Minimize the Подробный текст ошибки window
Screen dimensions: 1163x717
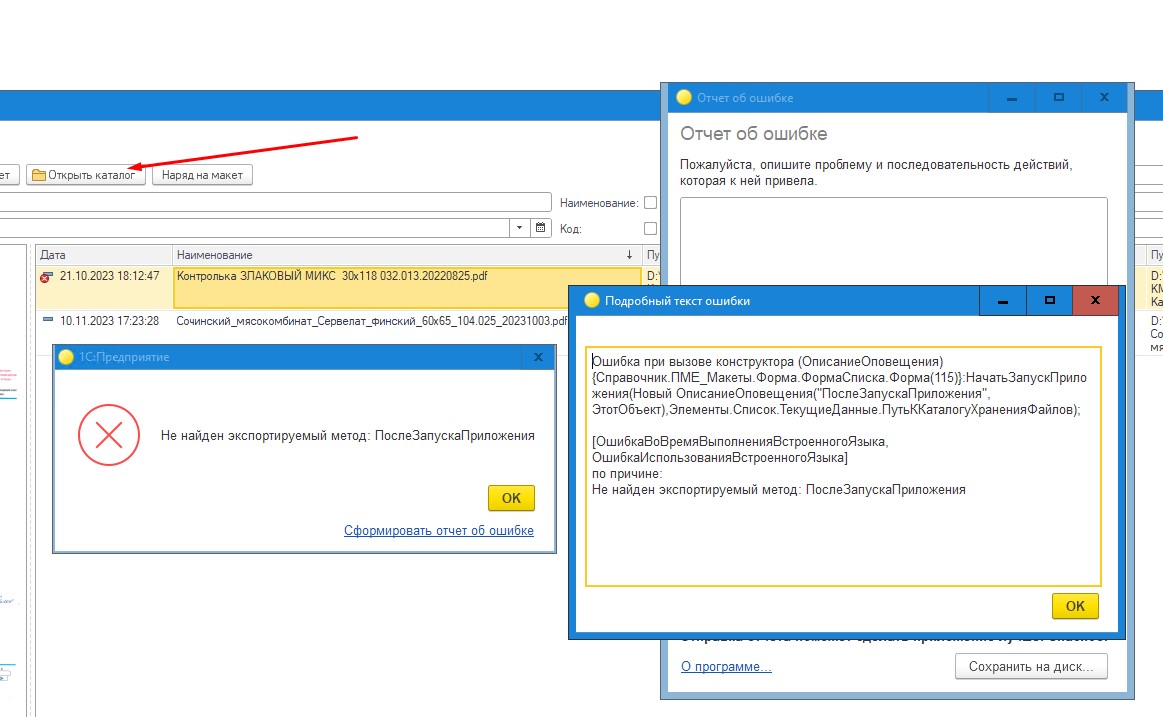click(1003, 300)
